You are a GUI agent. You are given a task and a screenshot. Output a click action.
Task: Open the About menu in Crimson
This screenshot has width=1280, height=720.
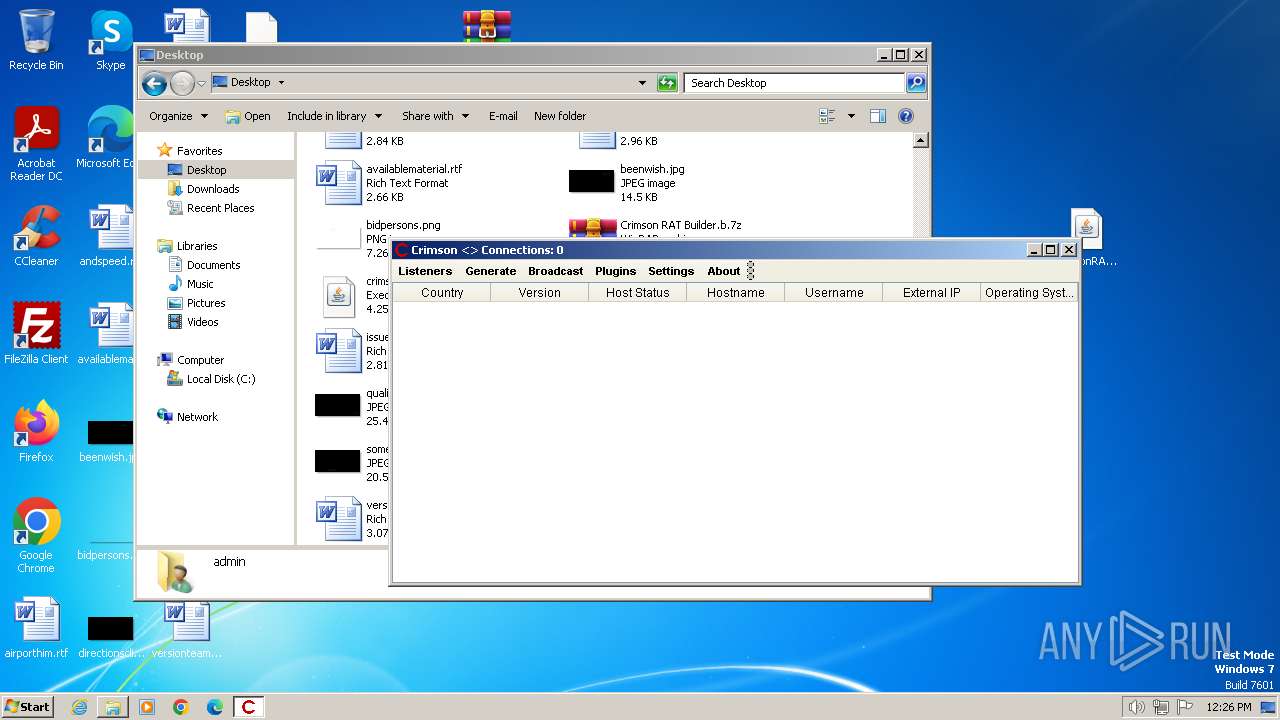coord(724,271)
